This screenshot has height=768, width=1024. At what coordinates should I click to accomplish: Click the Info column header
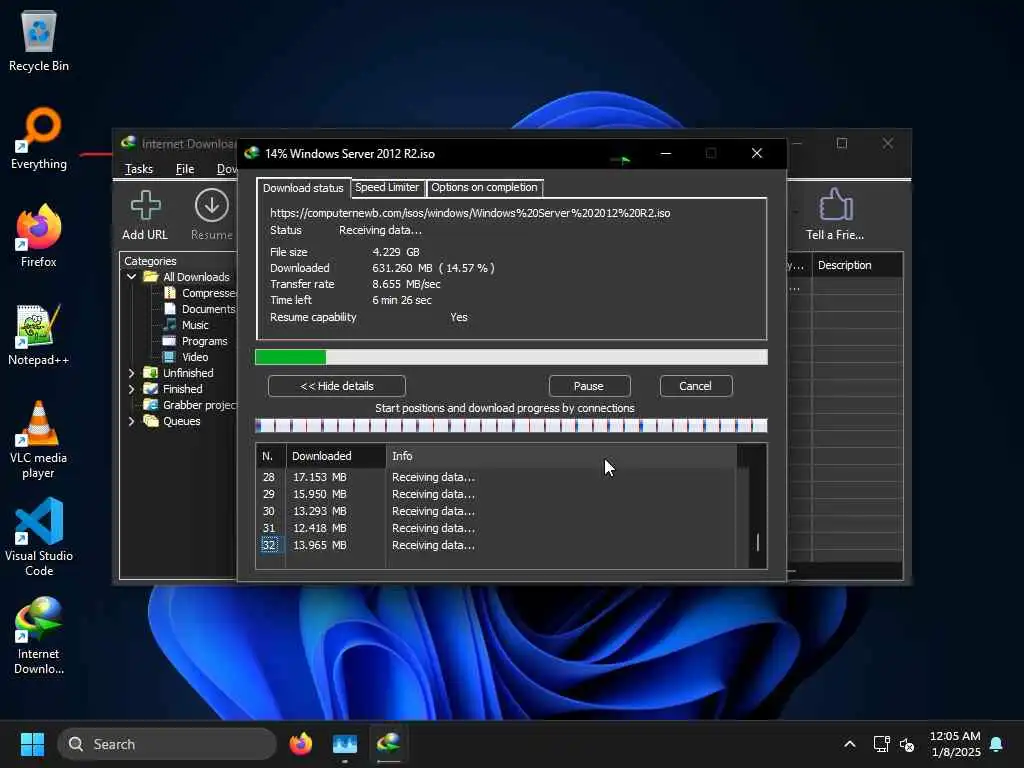pyautogui.click(x=562, y=456)
